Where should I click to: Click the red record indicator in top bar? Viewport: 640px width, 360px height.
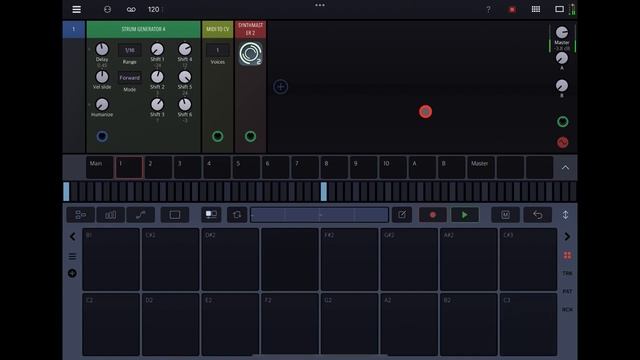512,9
